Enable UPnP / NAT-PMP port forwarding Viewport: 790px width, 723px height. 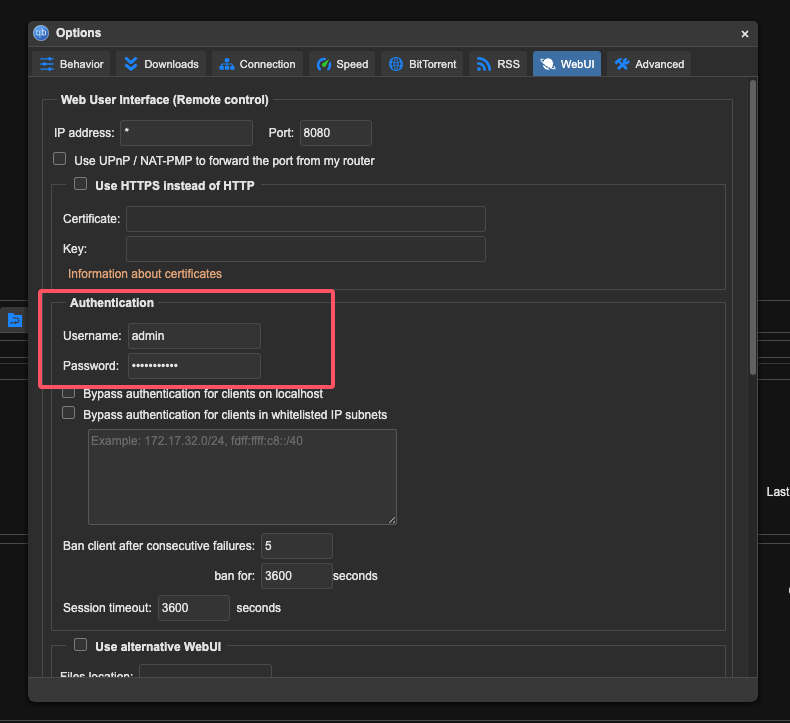tap(59, 159)
